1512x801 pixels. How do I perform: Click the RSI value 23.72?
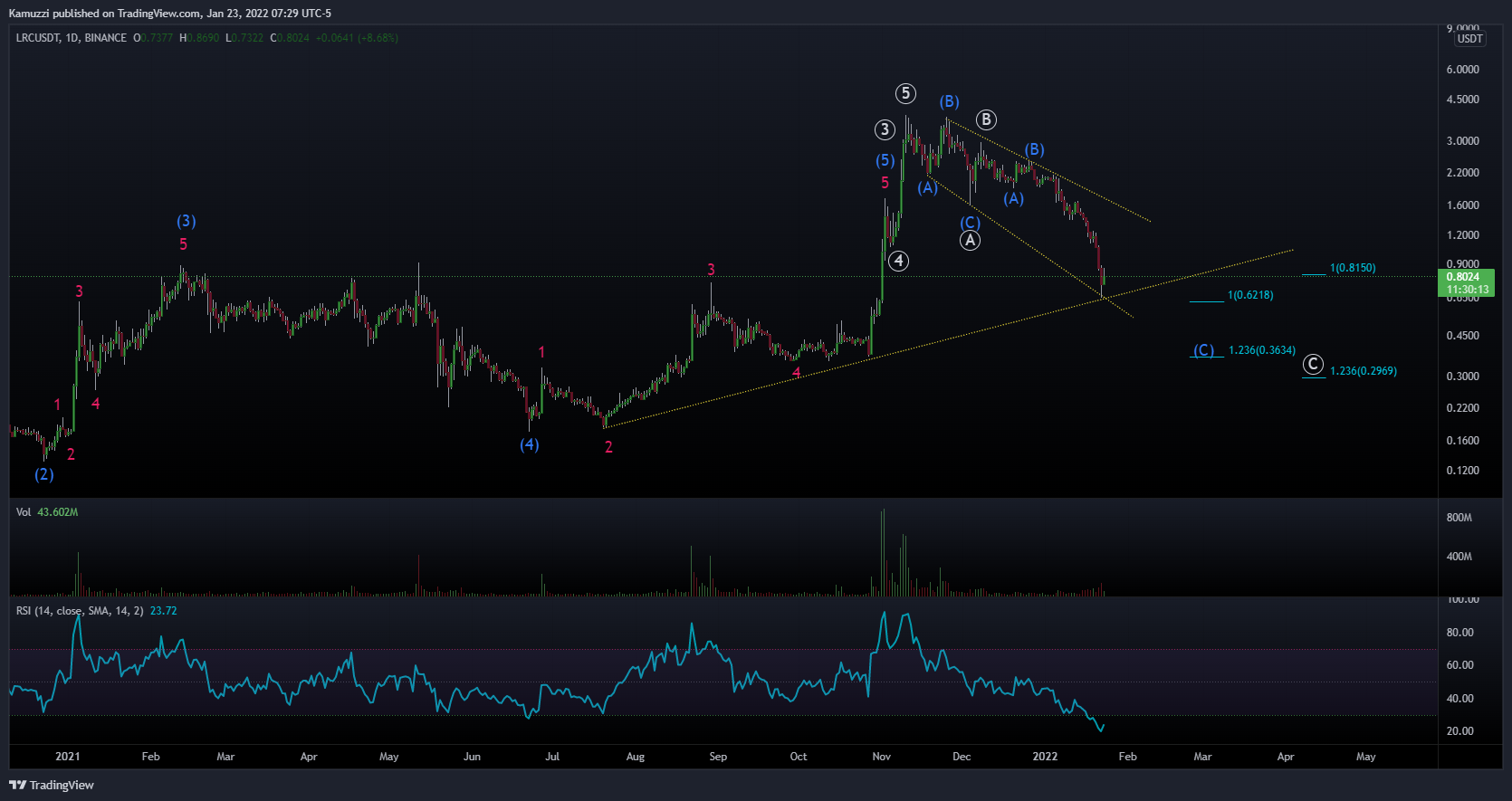point(164,611)
